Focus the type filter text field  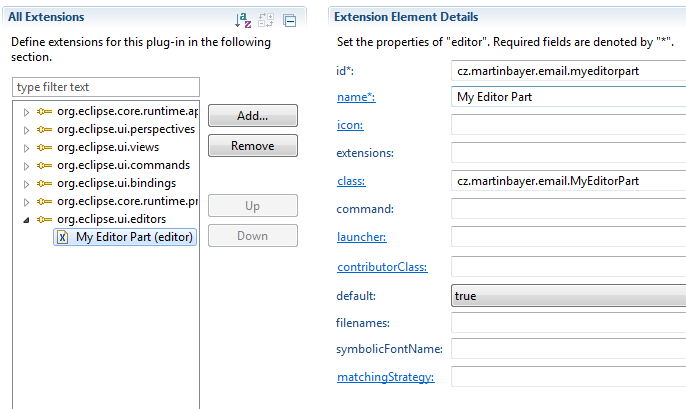coord(106,87)
